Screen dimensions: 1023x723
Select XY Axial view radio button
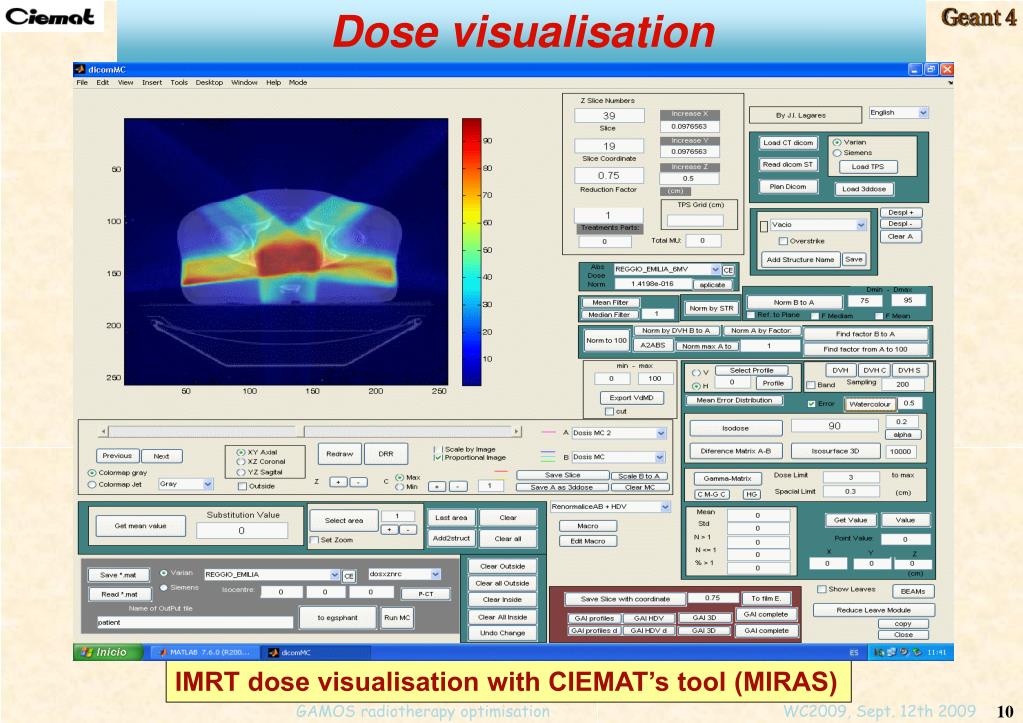pyautogui.click(x=241, y=452)
